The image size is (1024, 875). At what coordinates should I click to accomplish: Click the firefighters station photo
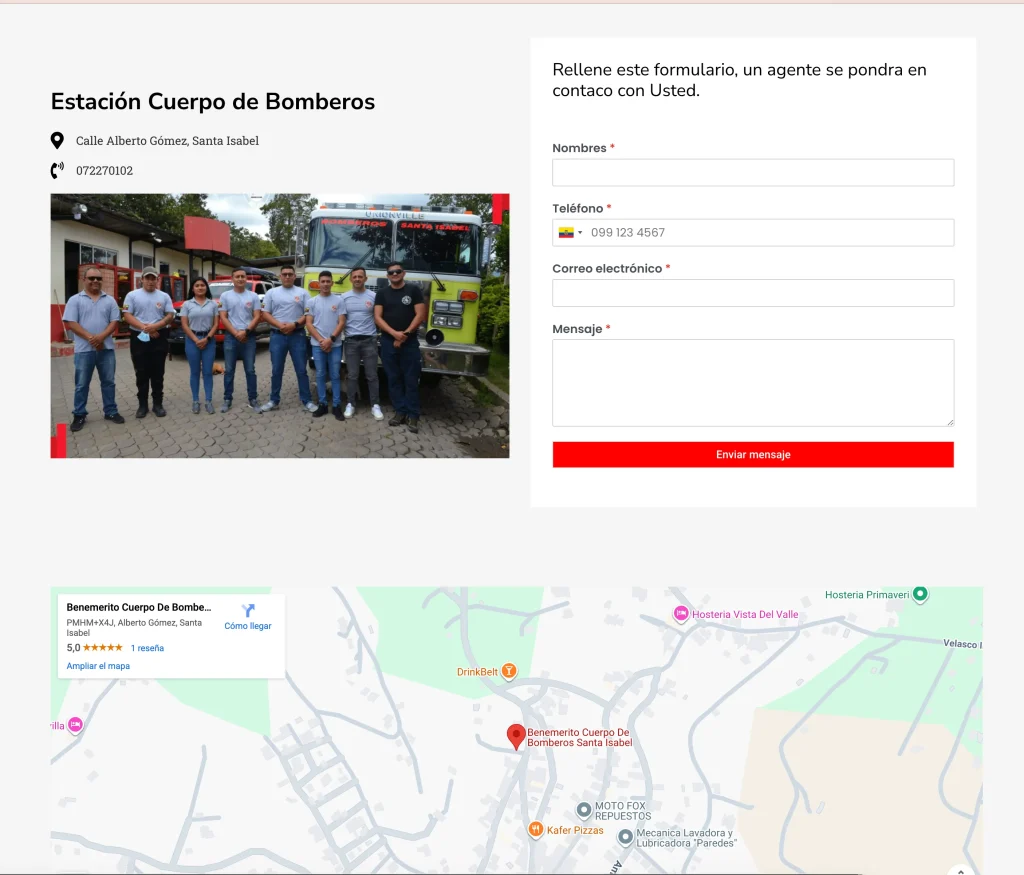click(279, 326)
